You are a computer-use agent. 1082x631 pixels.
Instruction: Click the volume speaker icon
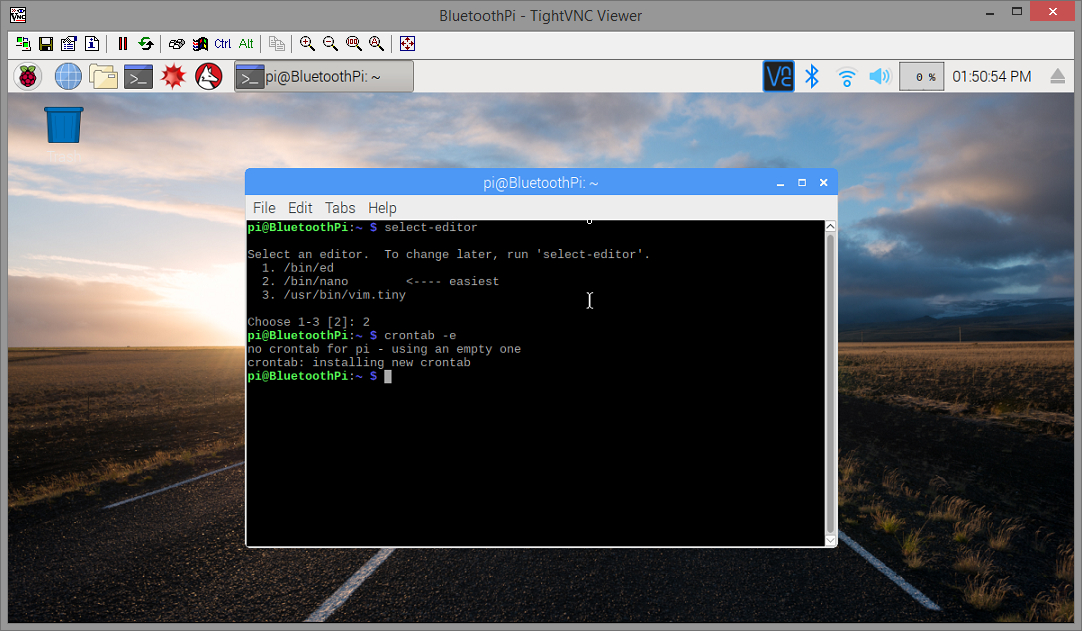click(x=880, y=77)
